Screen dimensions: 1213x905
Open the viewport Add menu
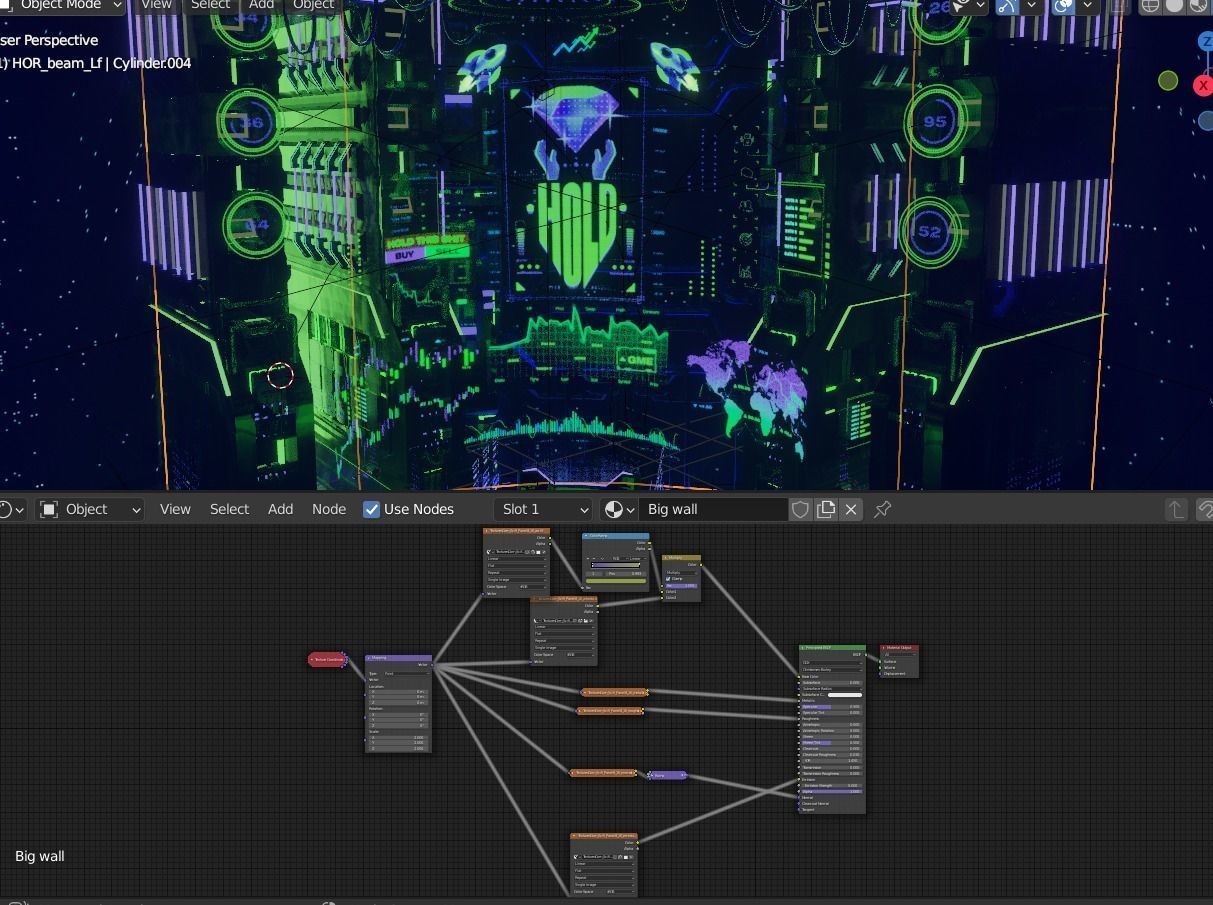tap(262, 5)
